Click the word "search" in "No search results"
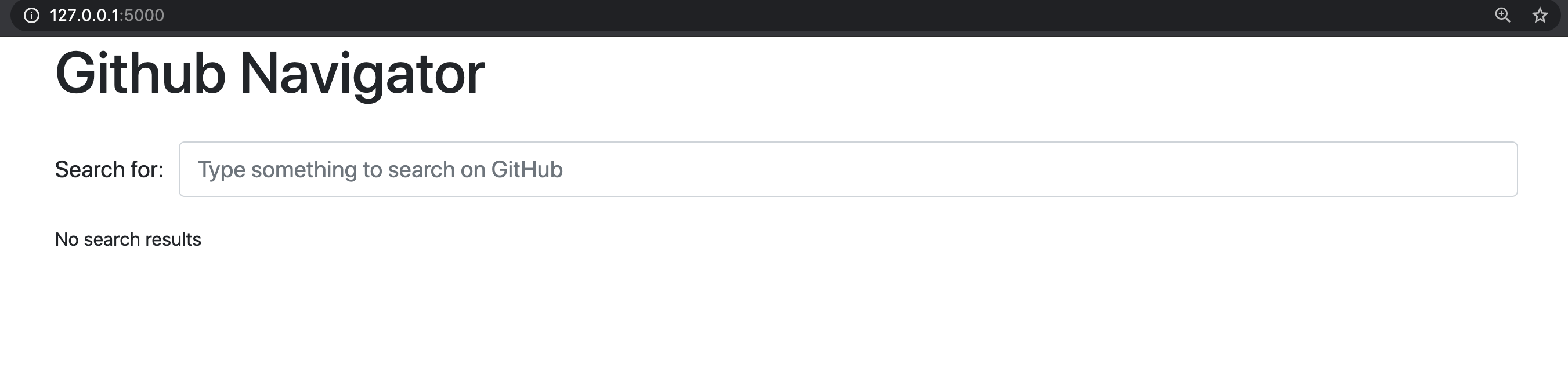 point(111,239)
